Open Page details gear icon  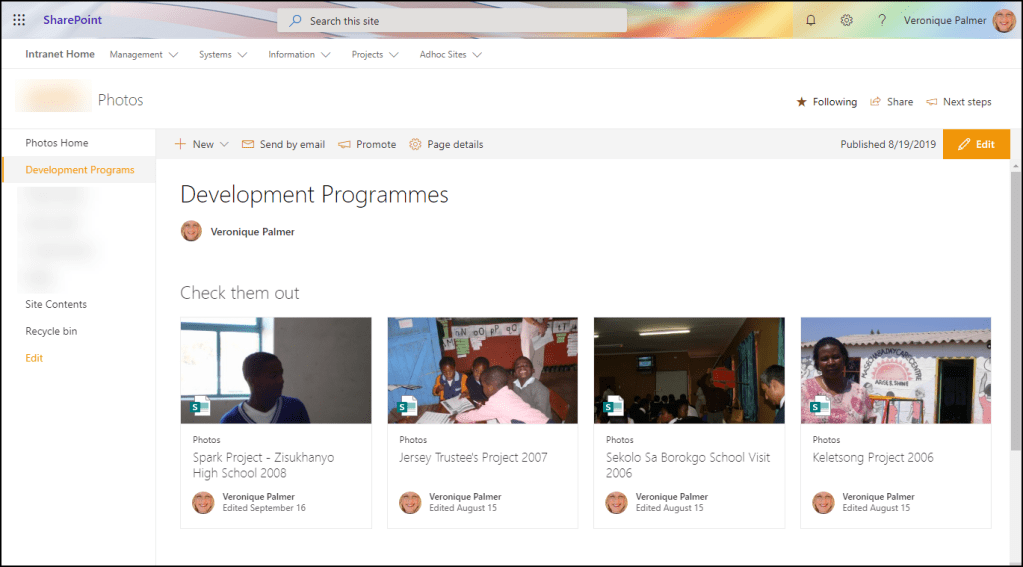415,144
